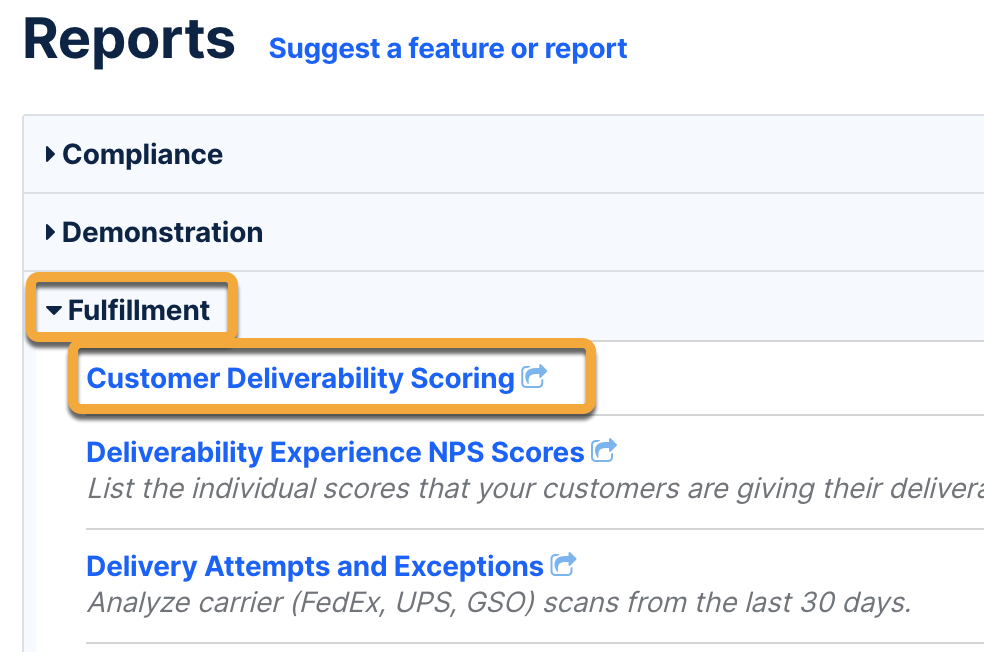This screenshot has height=652, width=984.
Task: Click empty header space right of Compliance label
Action: 600,155
